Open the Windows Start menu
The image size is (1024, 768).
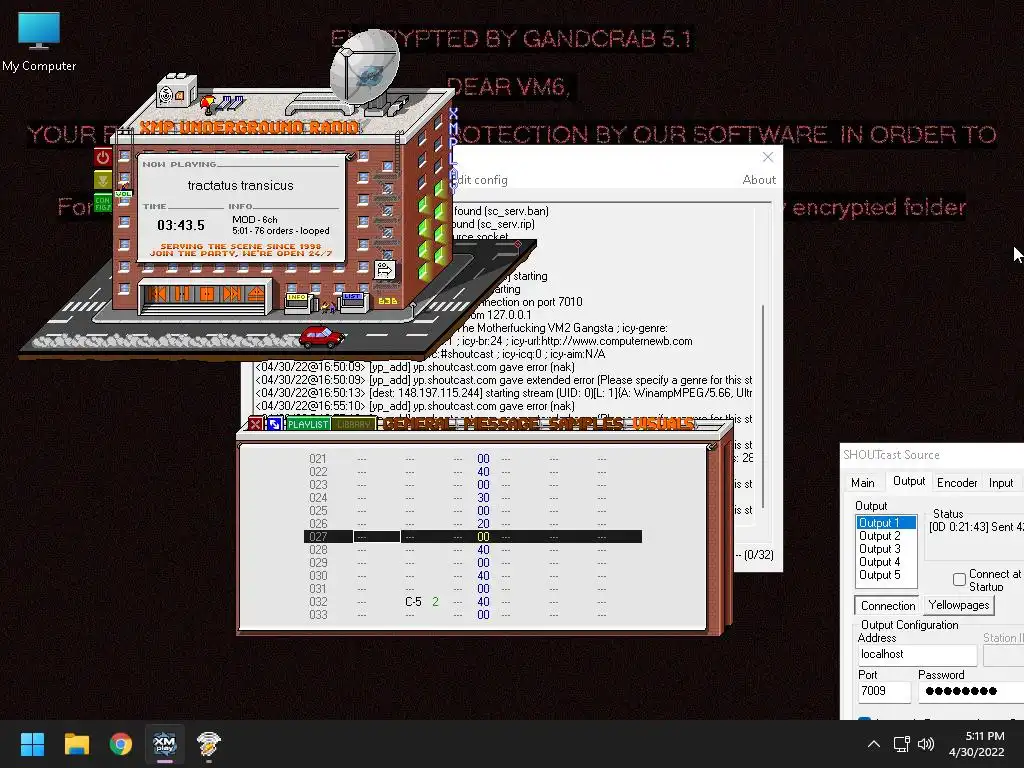point(32,744)
